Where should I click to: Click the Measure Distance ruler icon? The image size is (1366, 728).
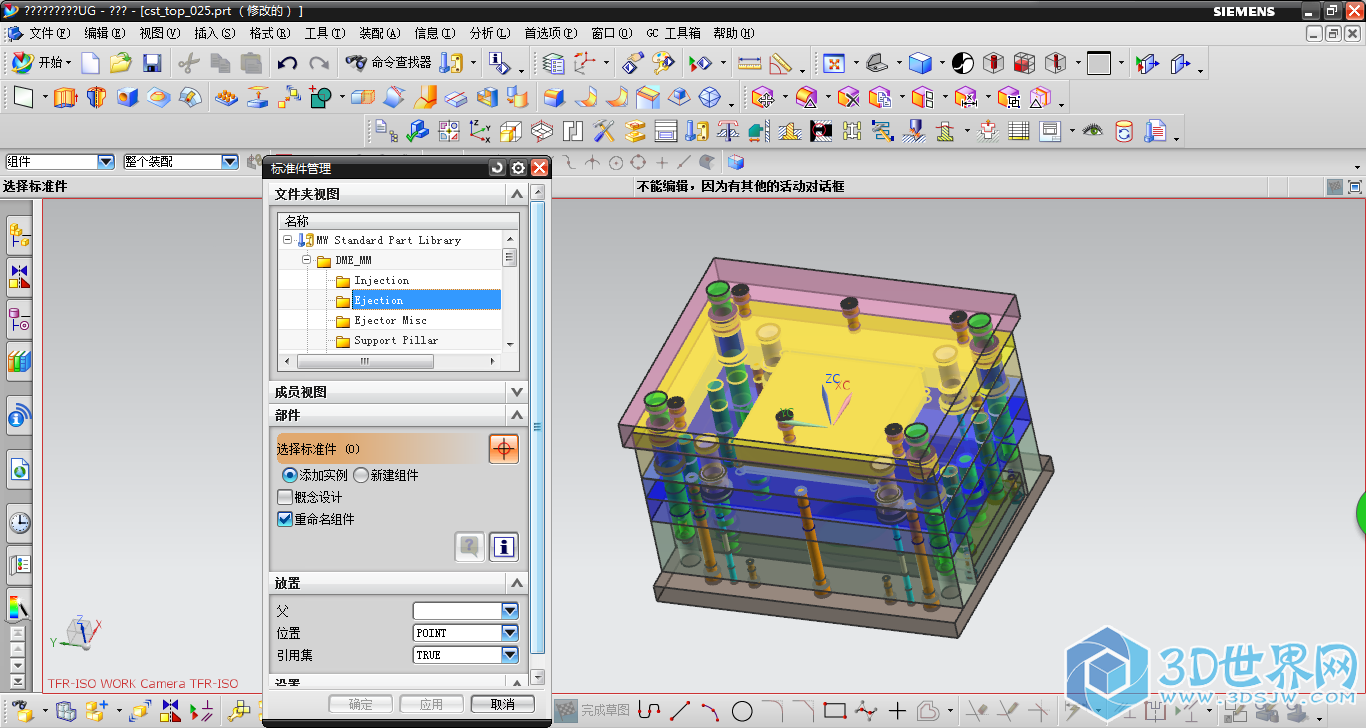749,63
